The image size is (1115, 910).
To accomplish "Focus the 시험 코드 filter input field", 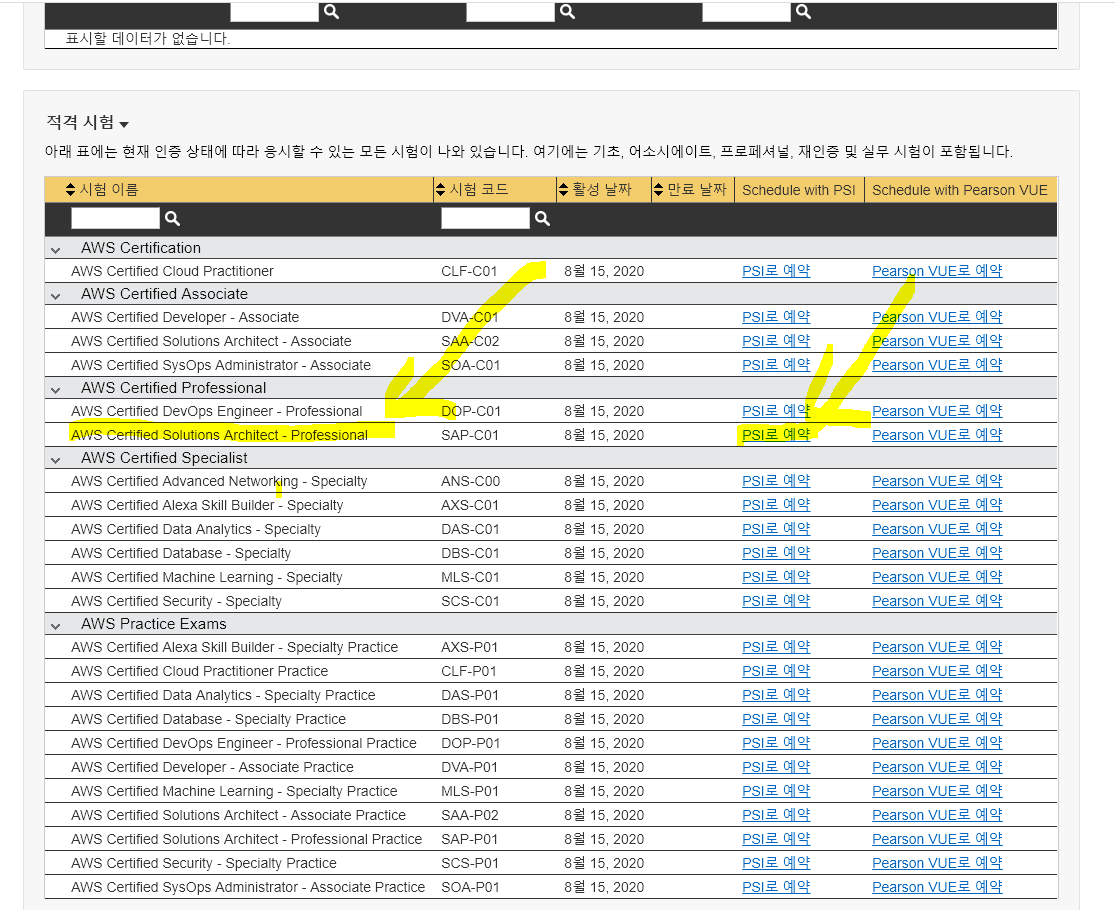I will click(486, 218).
